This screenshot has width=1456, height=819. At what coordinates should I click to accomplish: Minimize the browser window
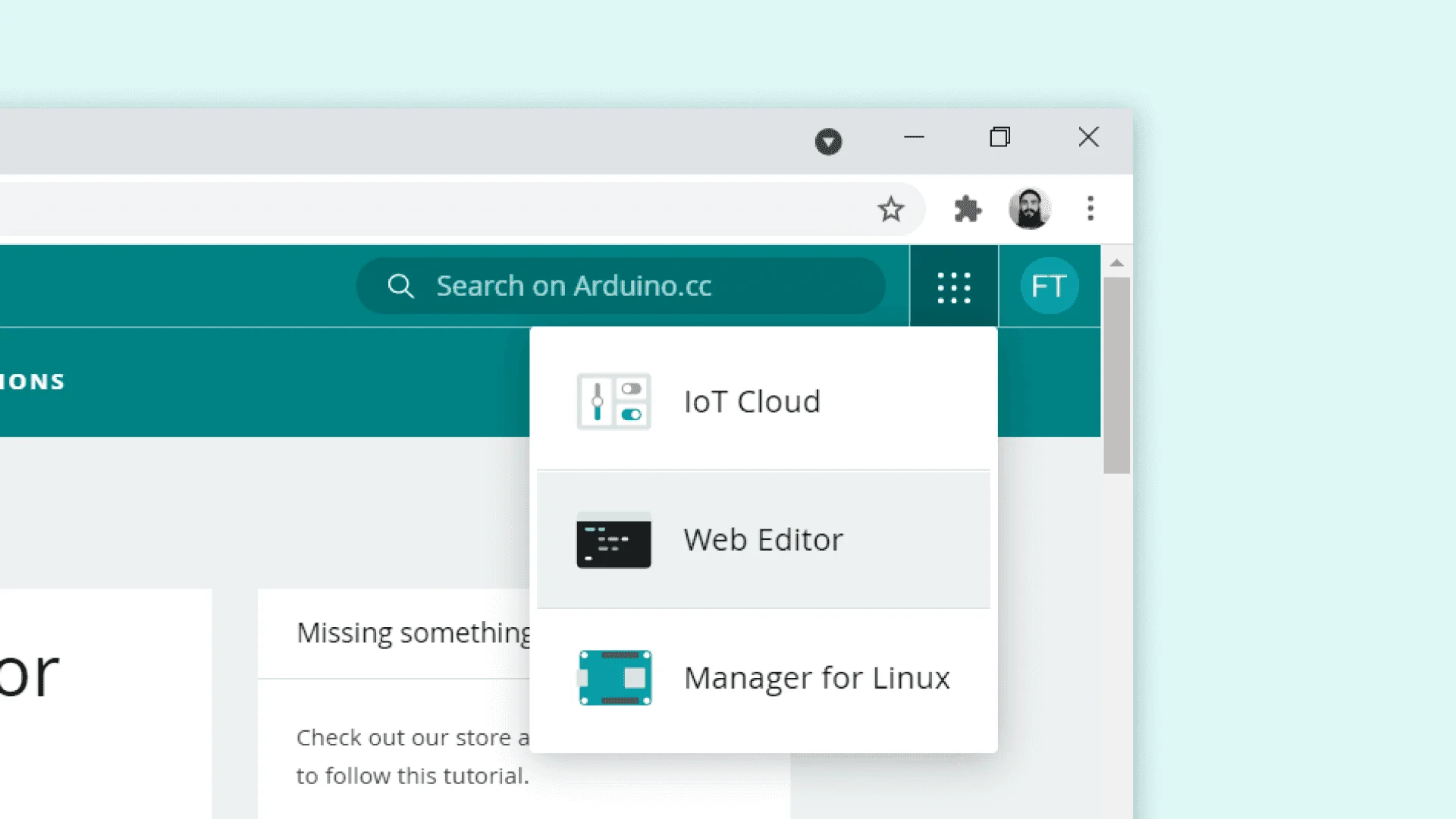(914, 137)
